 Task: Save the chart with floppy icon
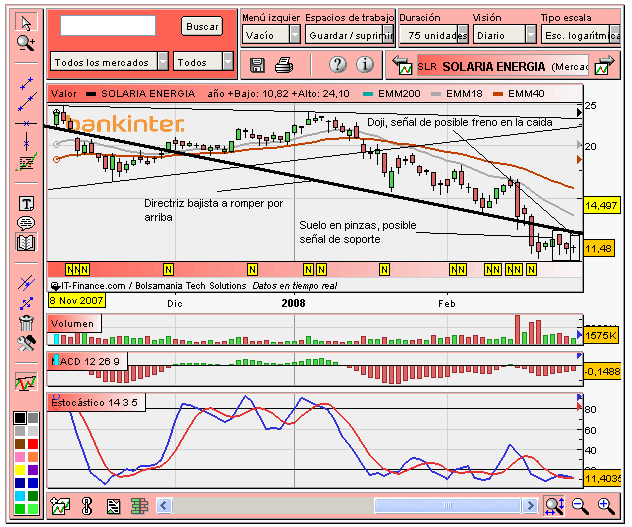[x=257, y=65]
